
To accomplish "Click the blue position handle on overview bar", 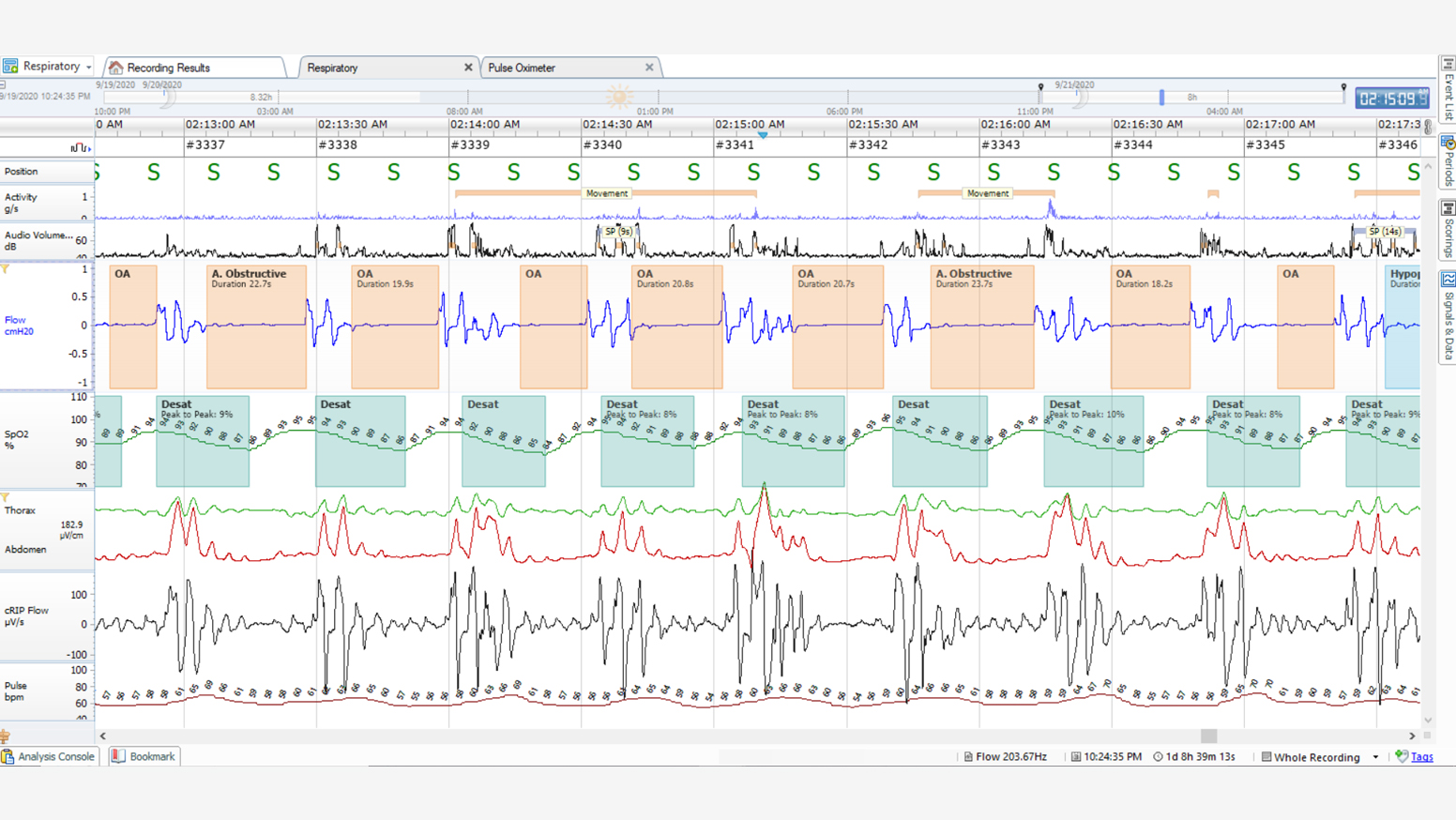I will (x=1161, y=98).
